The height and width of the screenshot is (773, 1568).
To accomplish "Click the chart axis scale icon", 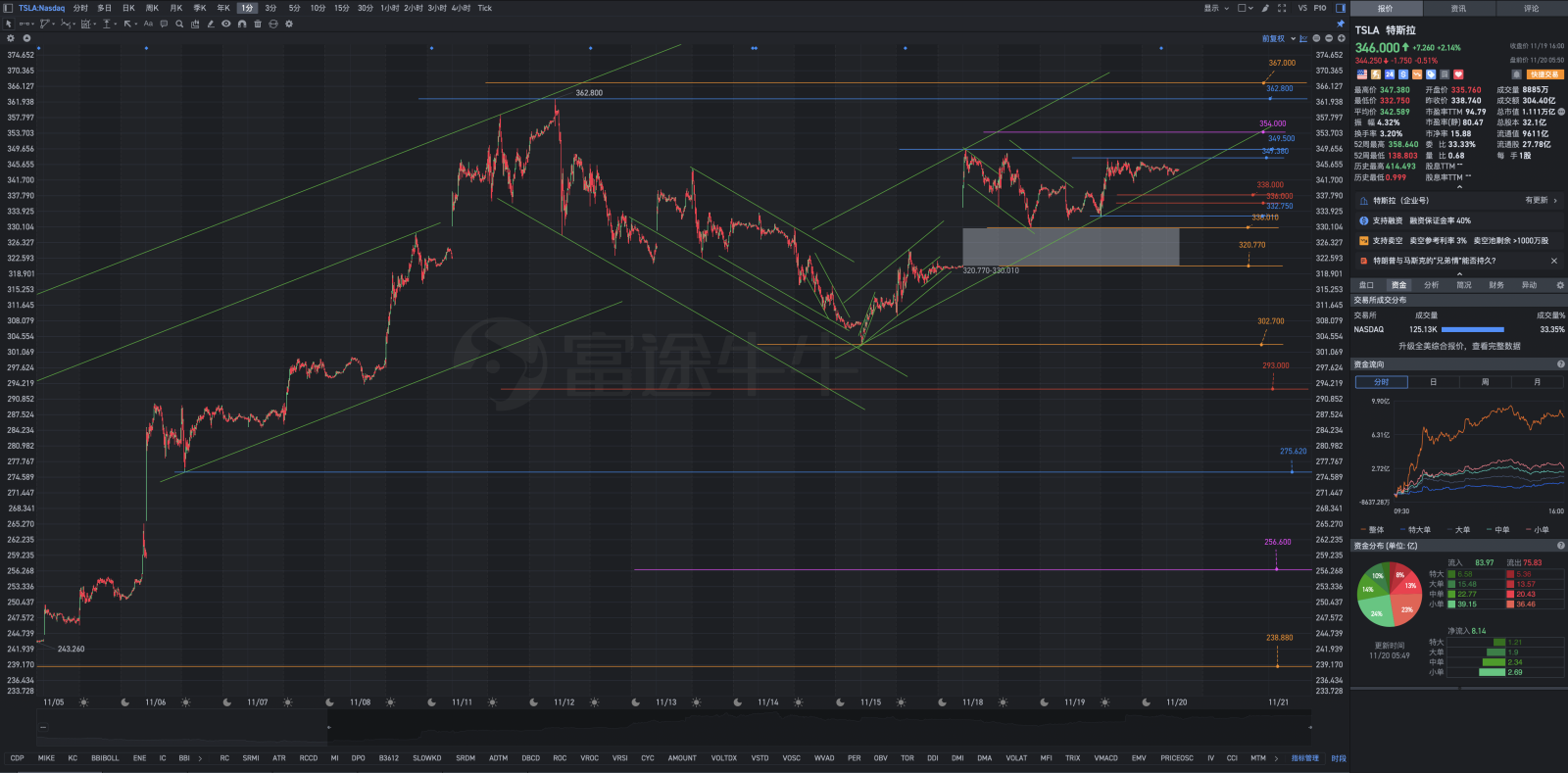I will [x=1303, y=38].
